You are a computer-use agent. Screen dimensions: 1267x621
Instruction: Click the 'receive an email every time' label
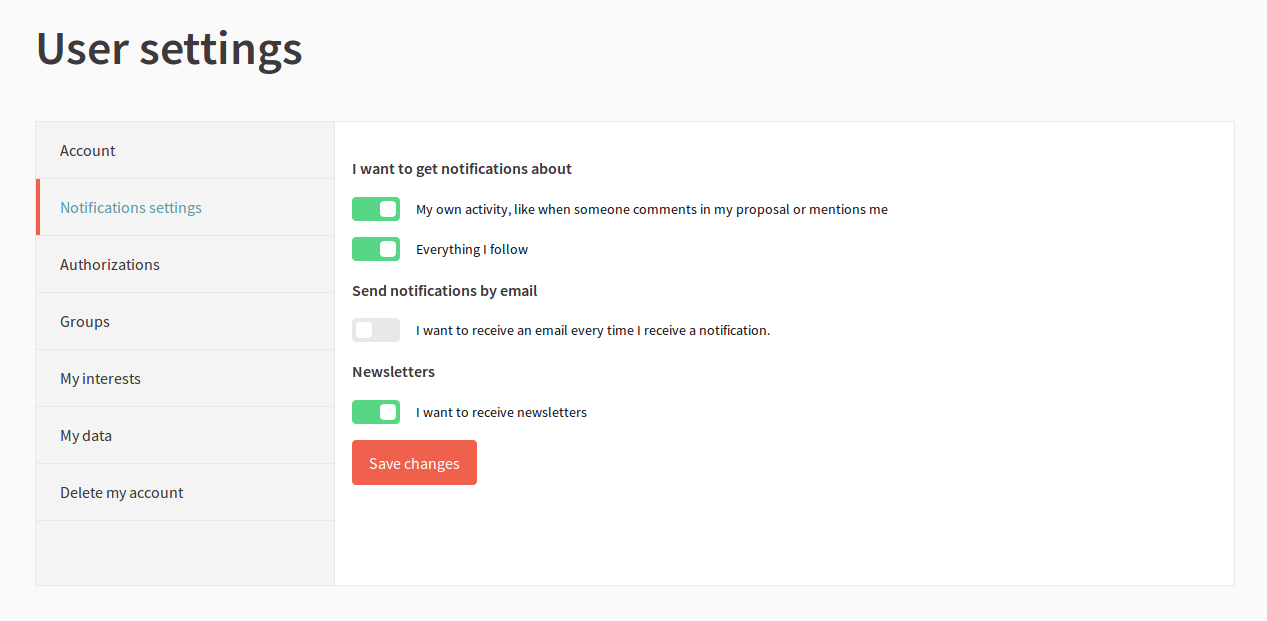[593, 331]
